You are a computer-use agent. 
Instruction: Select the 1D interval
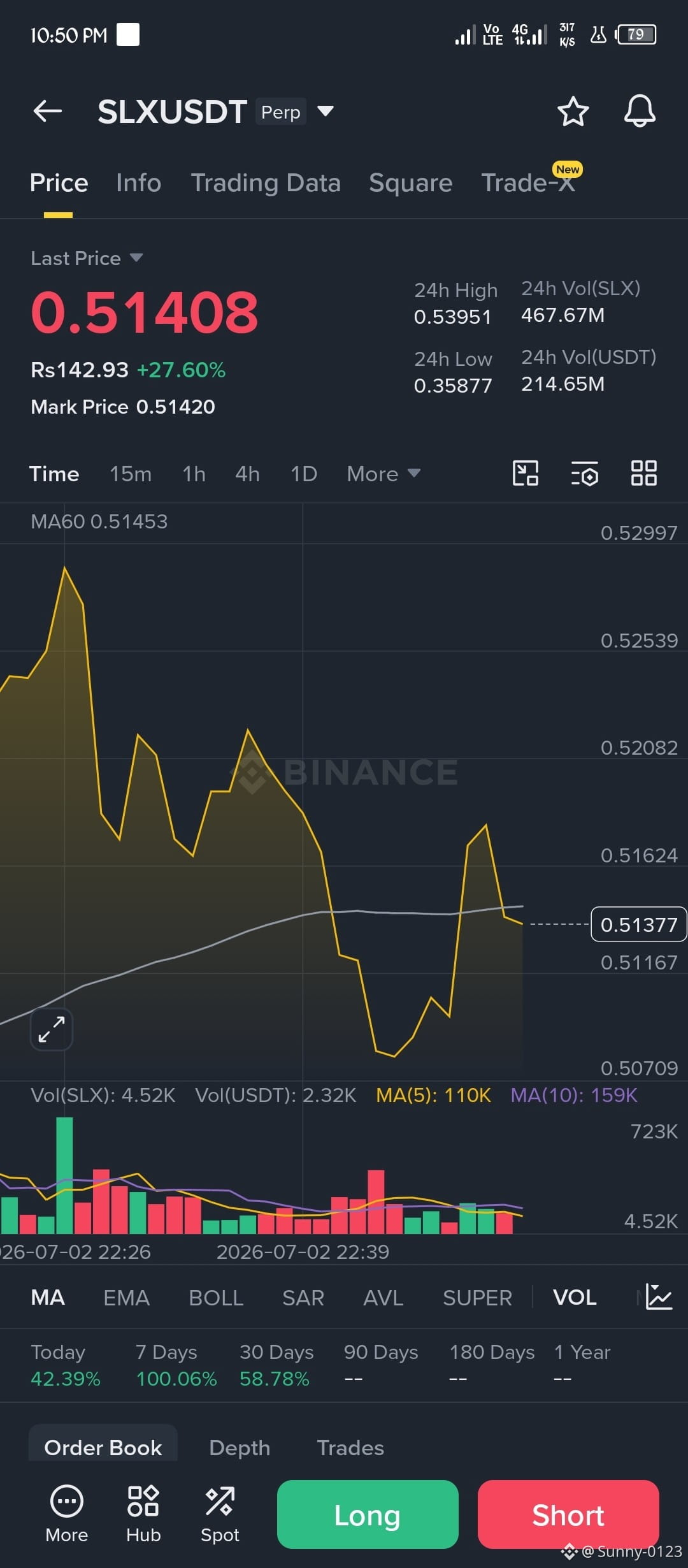click(x=304, y=474)
